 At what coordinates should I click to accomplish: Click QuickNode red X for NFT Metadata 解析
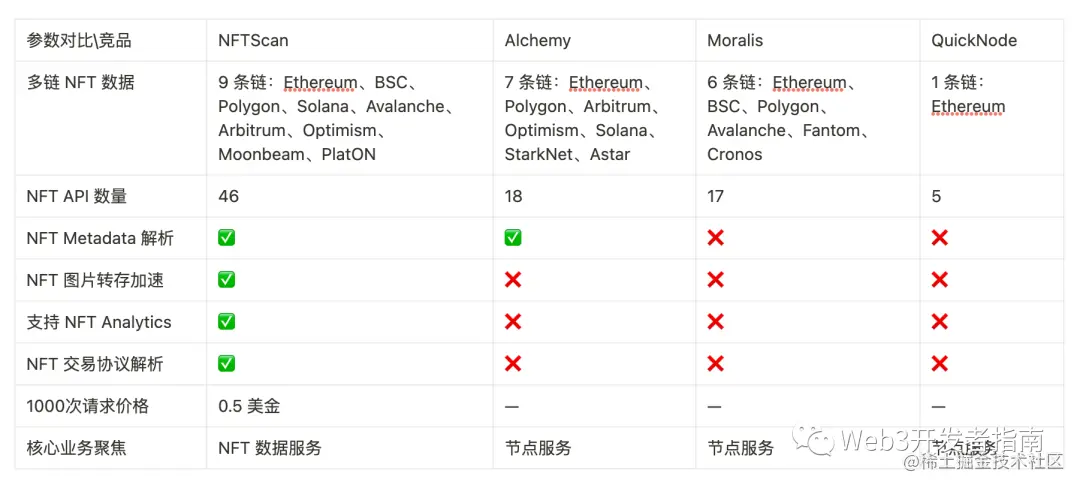tap(939, 238)
